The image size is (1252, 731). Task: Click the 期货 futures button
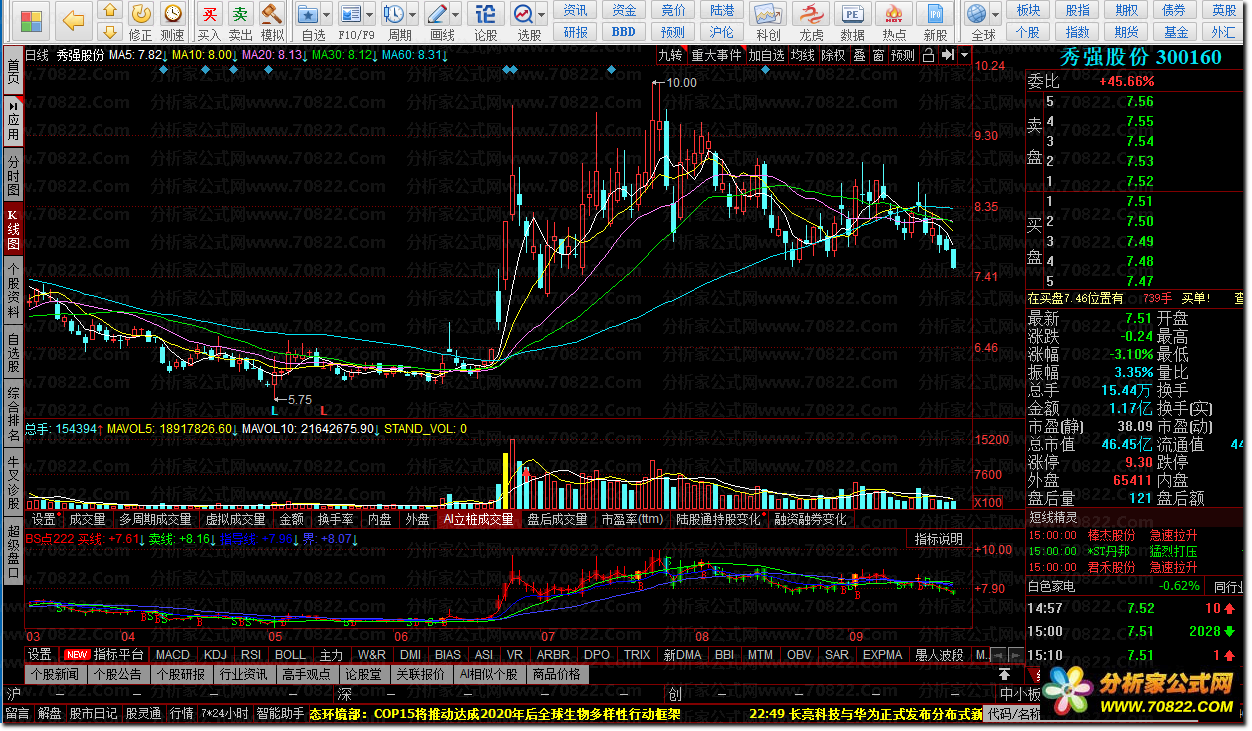point(1126,31)
